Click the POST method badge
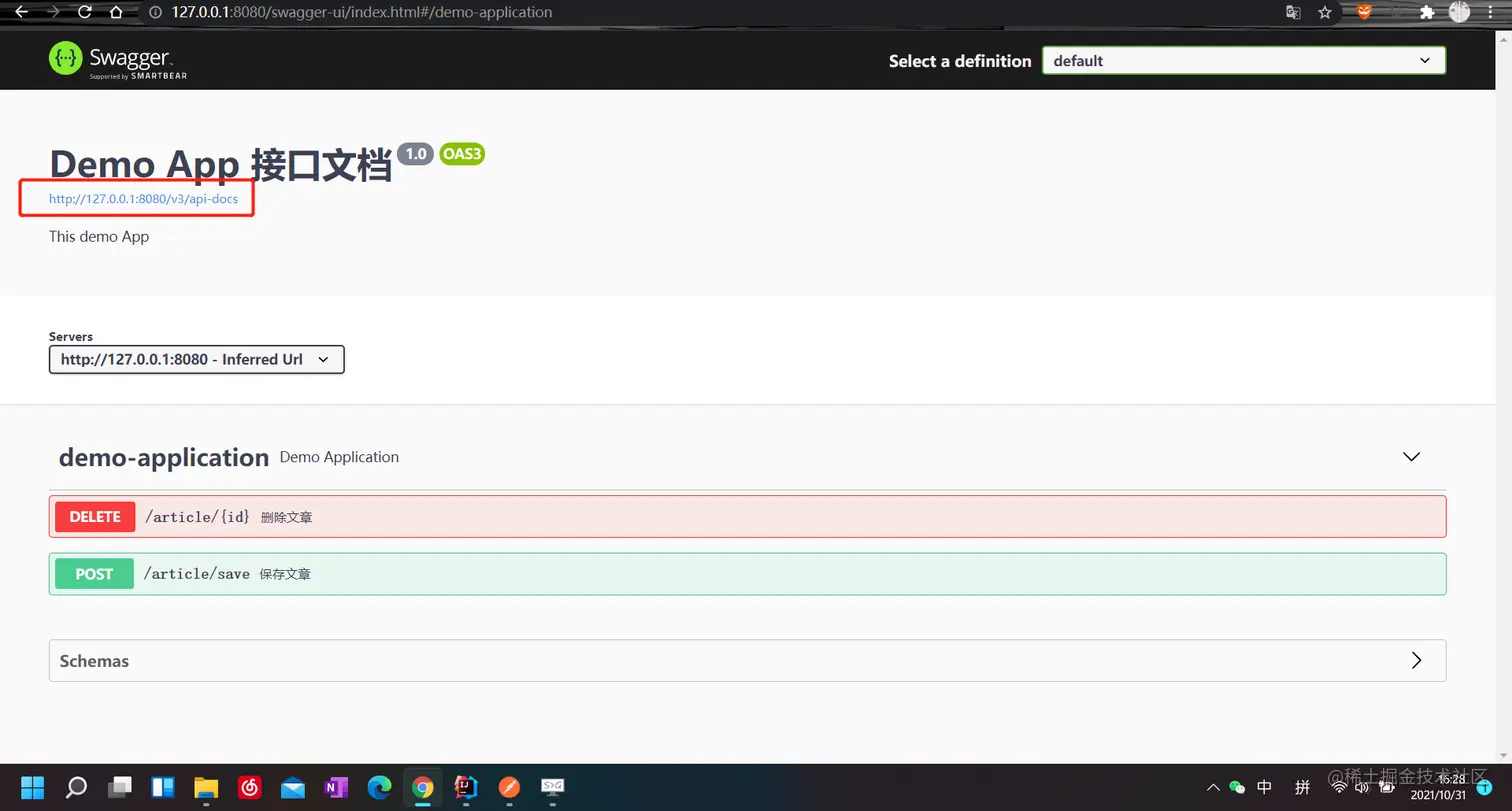This screenshot has width=1512, height=811. [x=95, y=574]
